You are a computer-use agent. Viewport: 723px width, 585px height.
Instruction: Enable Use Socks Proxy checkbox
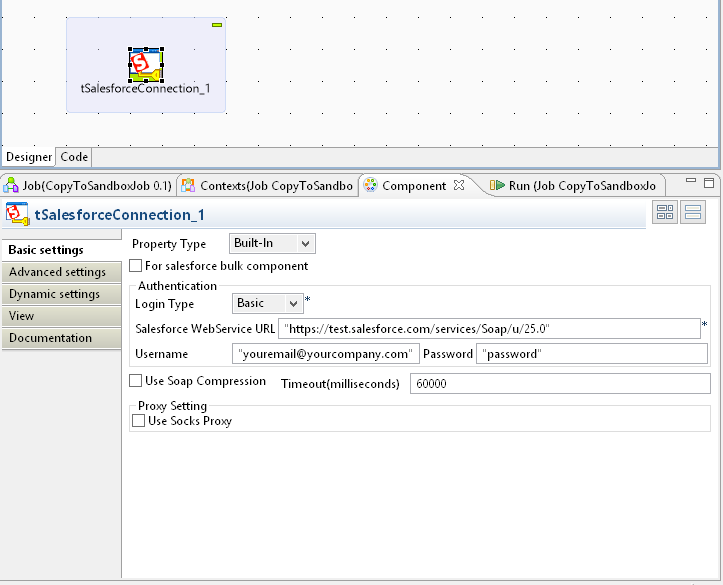pyautogui.click(x=138, y=420)
